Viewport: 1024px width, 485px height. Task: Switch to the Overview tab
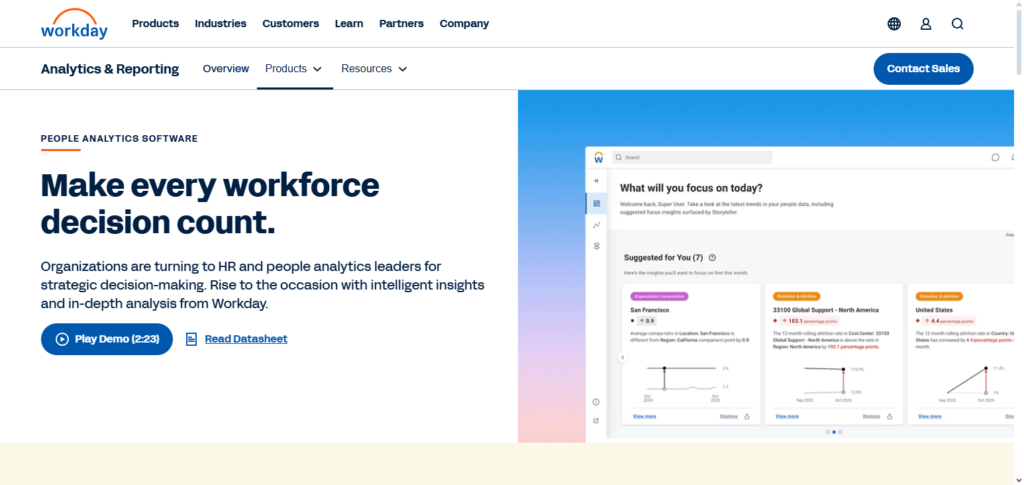point(226,69)
